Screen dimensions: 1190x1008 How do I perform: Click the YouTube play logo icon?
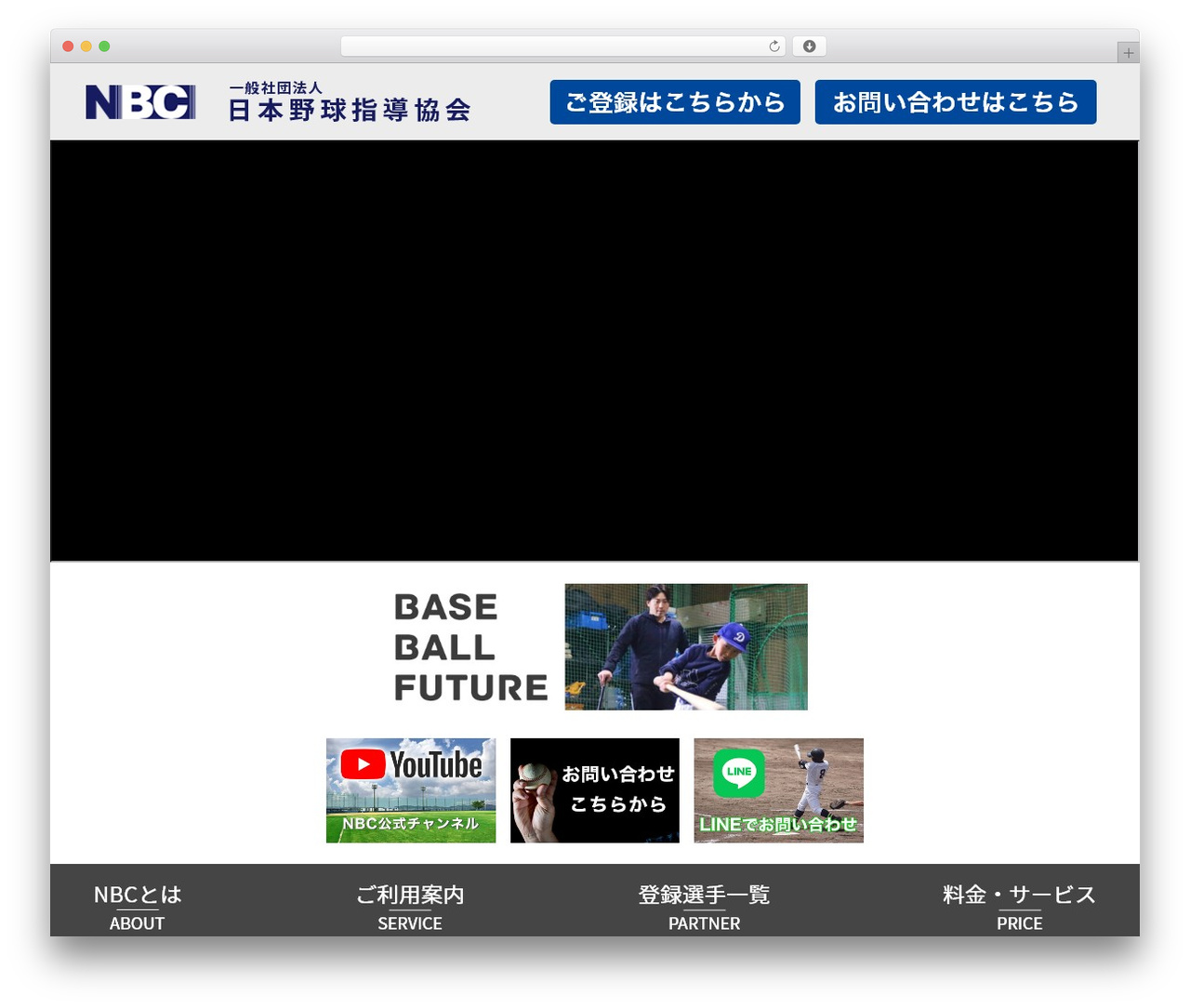(364, 764)
